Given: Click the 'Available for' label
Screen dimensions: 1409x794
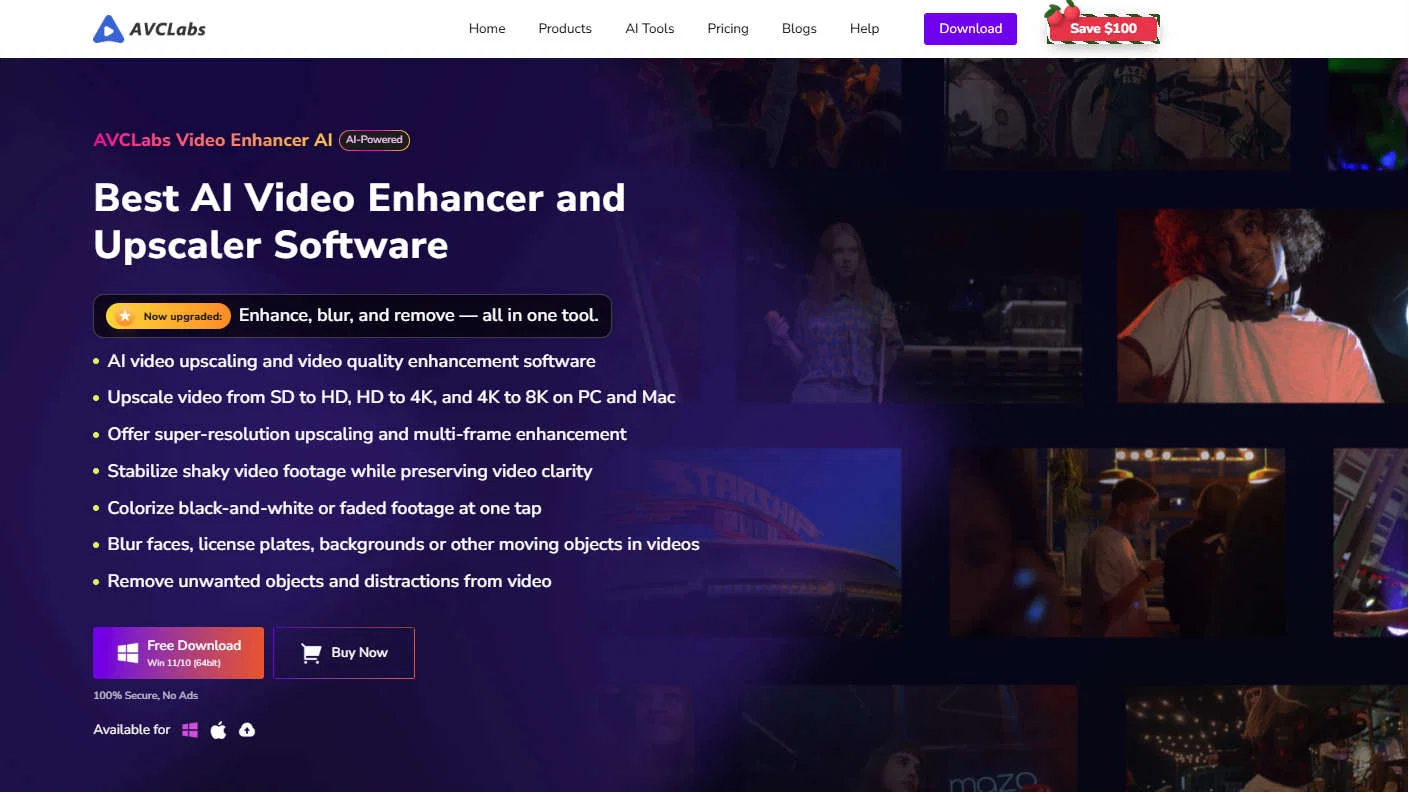Looking at the screenshot, I should coord(132,730).
